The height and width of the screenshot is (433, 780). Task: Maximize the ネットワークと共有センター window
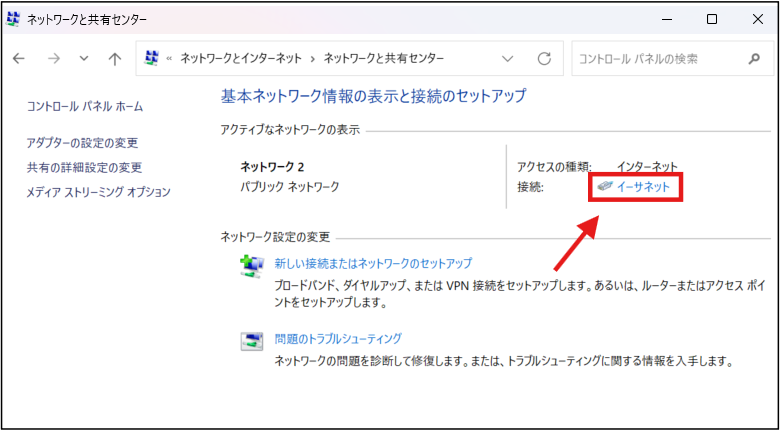[712, 19]
